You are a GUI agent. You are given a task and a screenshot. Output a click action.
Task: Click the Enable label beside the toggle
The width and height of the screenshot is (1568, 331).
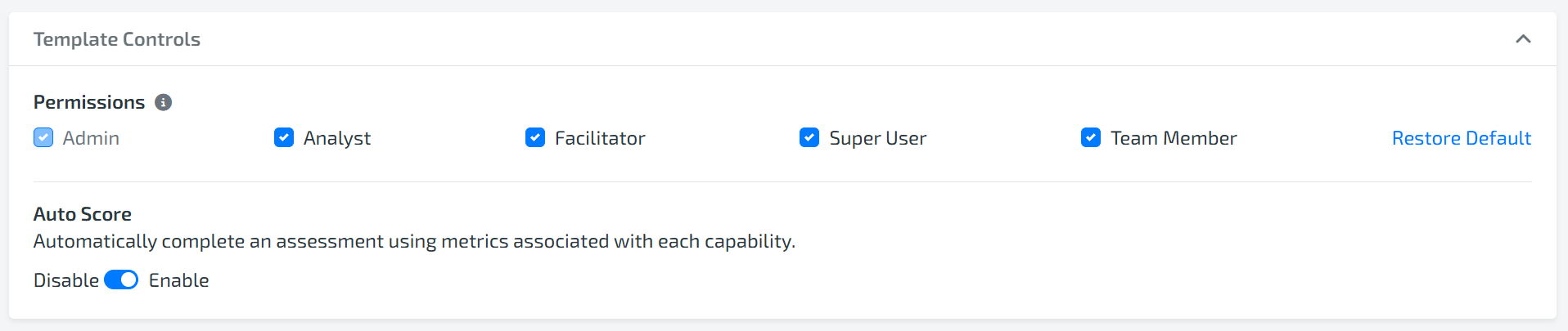[x=179, y=280]
